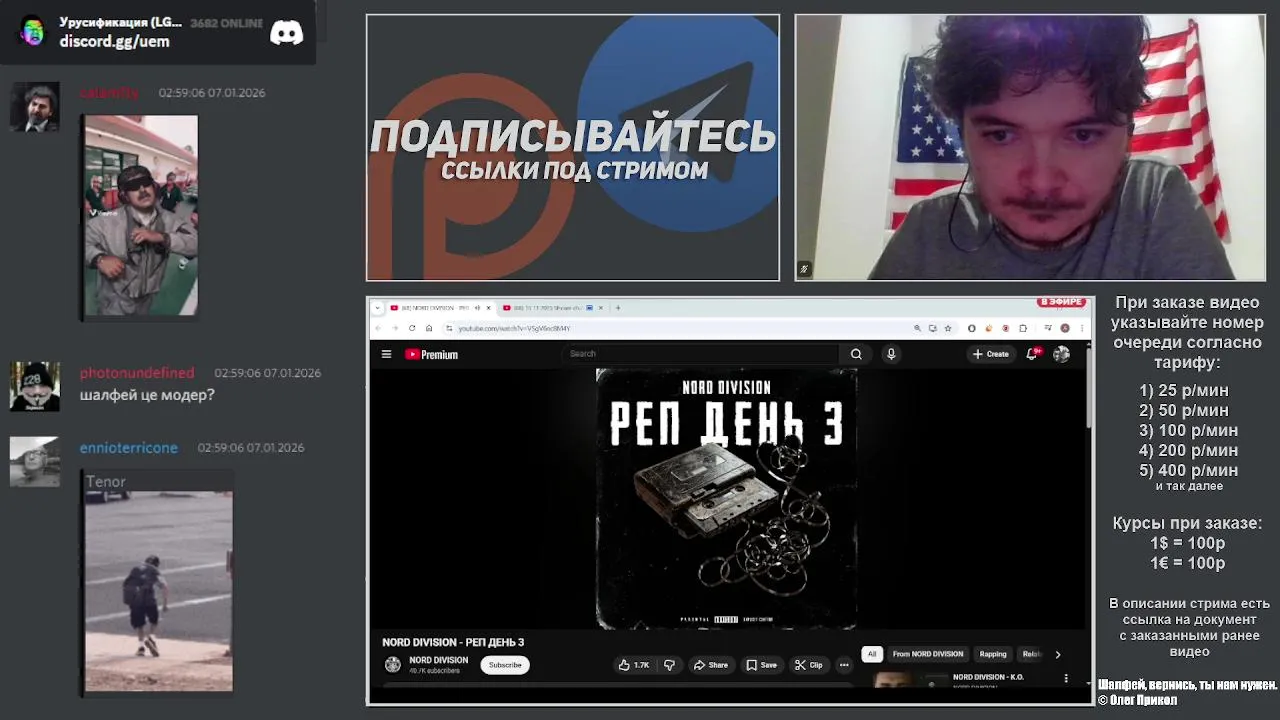Viewport: 1280px width, 720px height.
Task: Like the video with thumbs-up 1.7K
Action: click(x=634, y=665)
